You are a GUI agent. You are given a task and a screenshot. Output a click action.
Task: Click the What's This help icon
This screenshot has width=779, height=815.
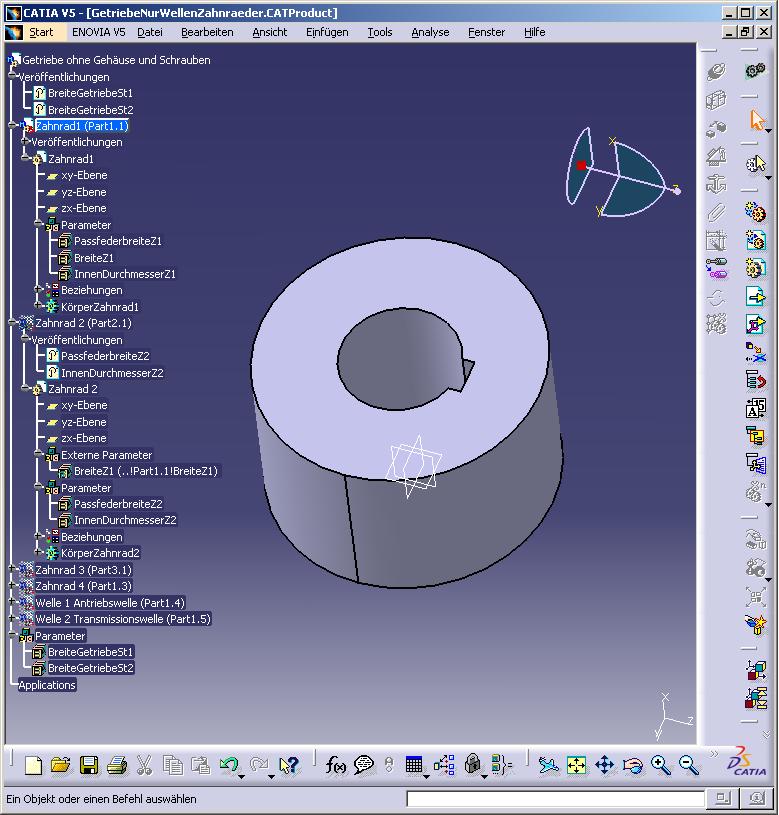point(288,765)
